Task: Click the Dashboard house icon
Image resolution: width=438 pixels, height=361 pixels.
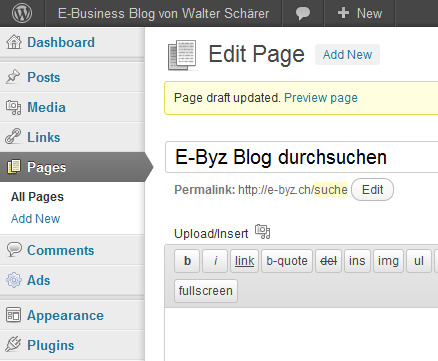Action: point(14,42)
